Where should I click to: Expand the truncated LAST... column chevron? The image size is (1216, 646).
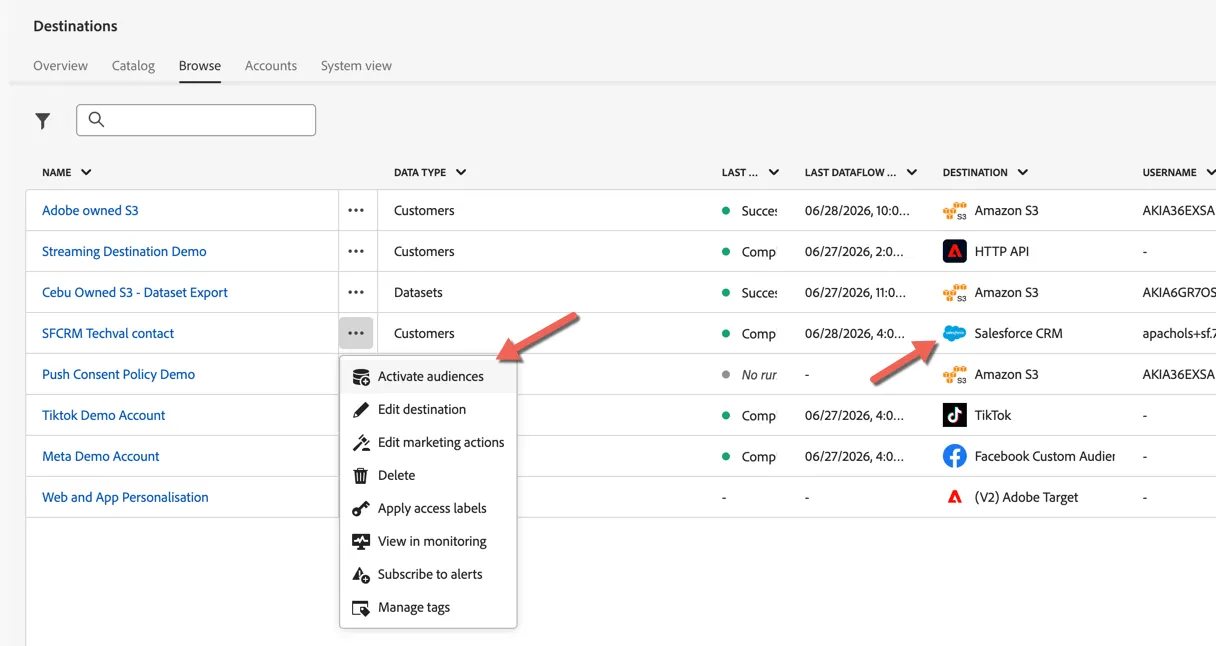coord(774,172)
